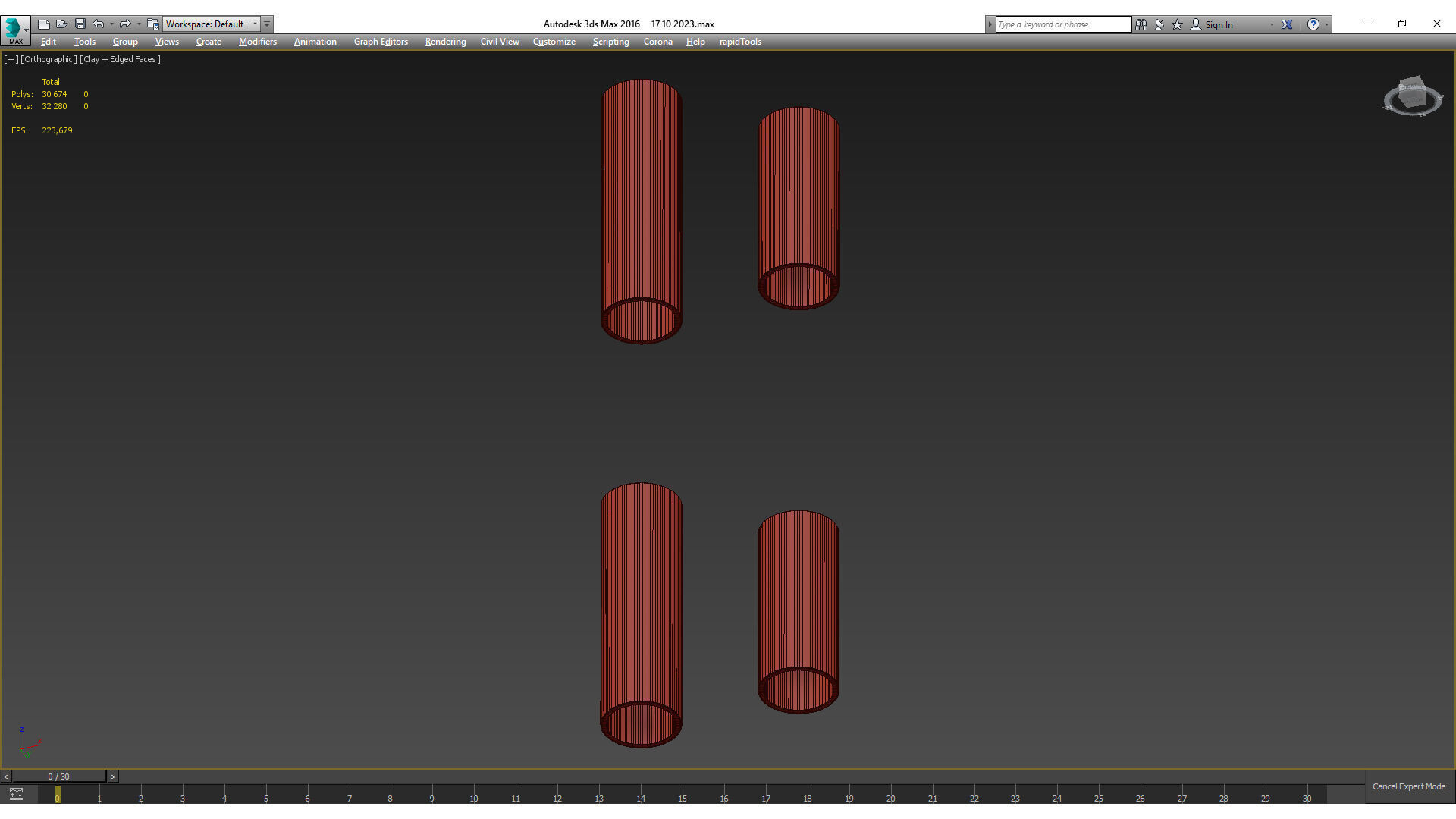This screenshot has height=819, width=1456.
Task: Open the Favorites star icon
Action: pos(1178,24)
